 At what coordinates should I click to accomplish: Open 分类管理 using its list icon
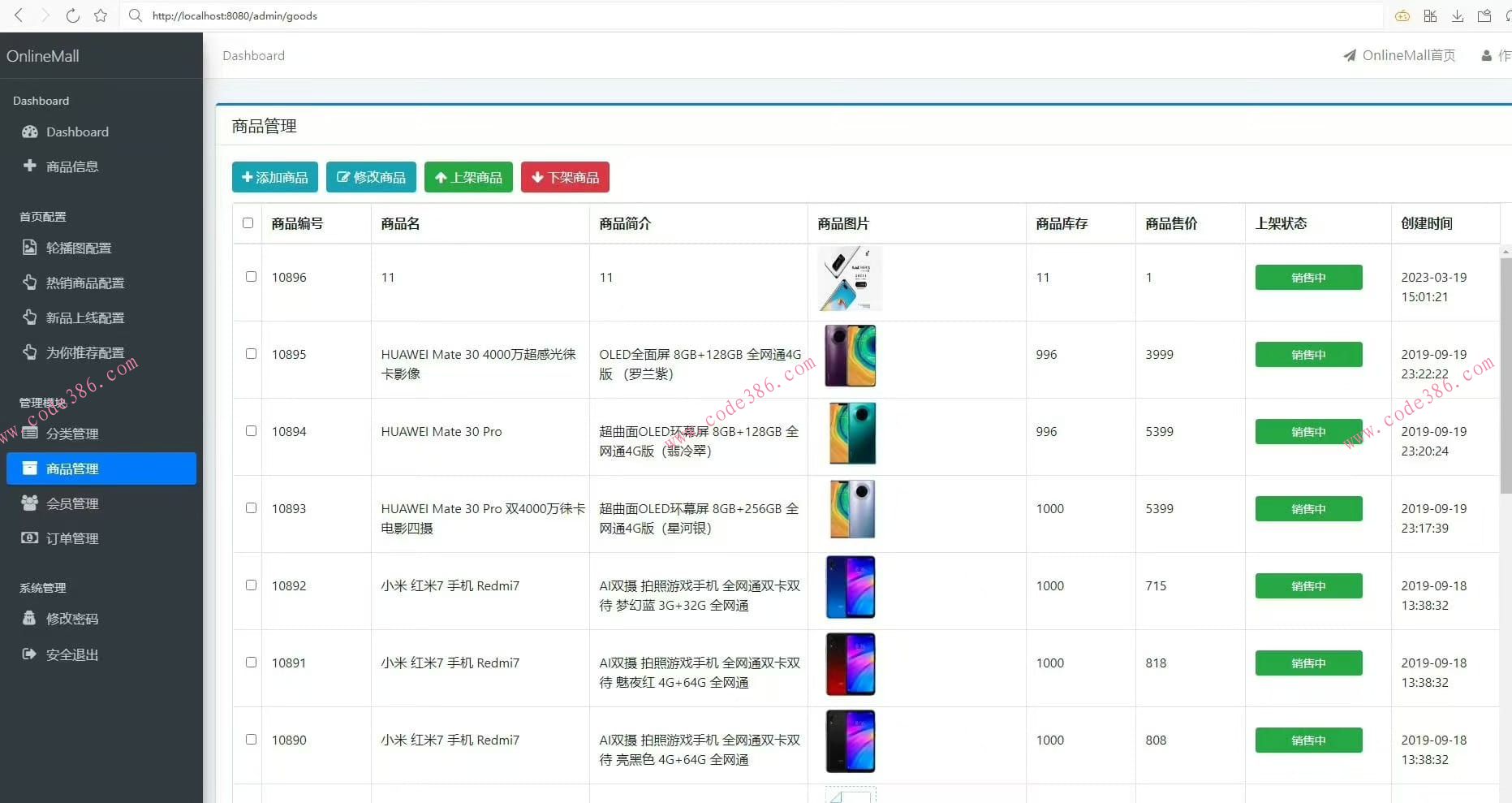tap(29, 433)
